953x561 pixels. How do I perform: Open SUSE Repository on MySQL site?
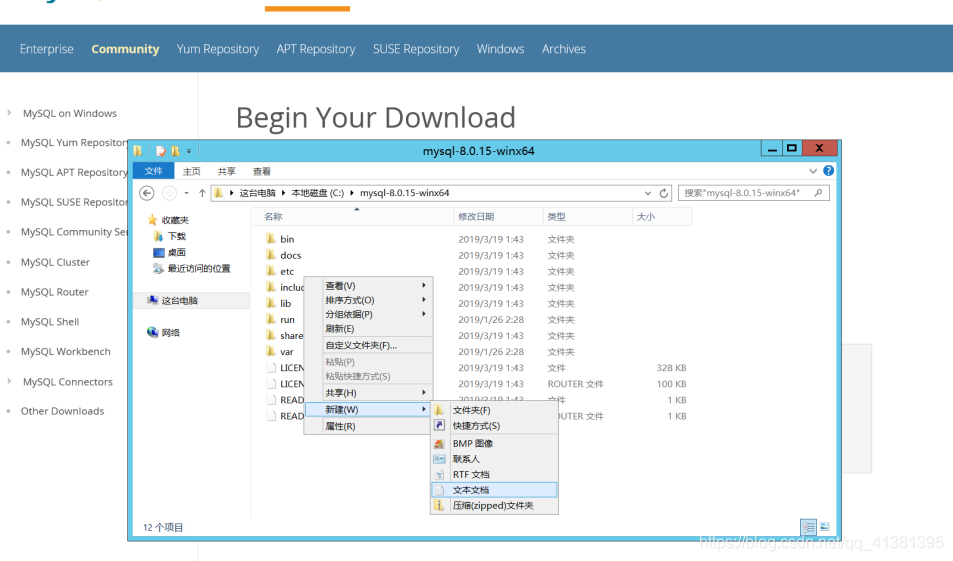coord(416,49)
